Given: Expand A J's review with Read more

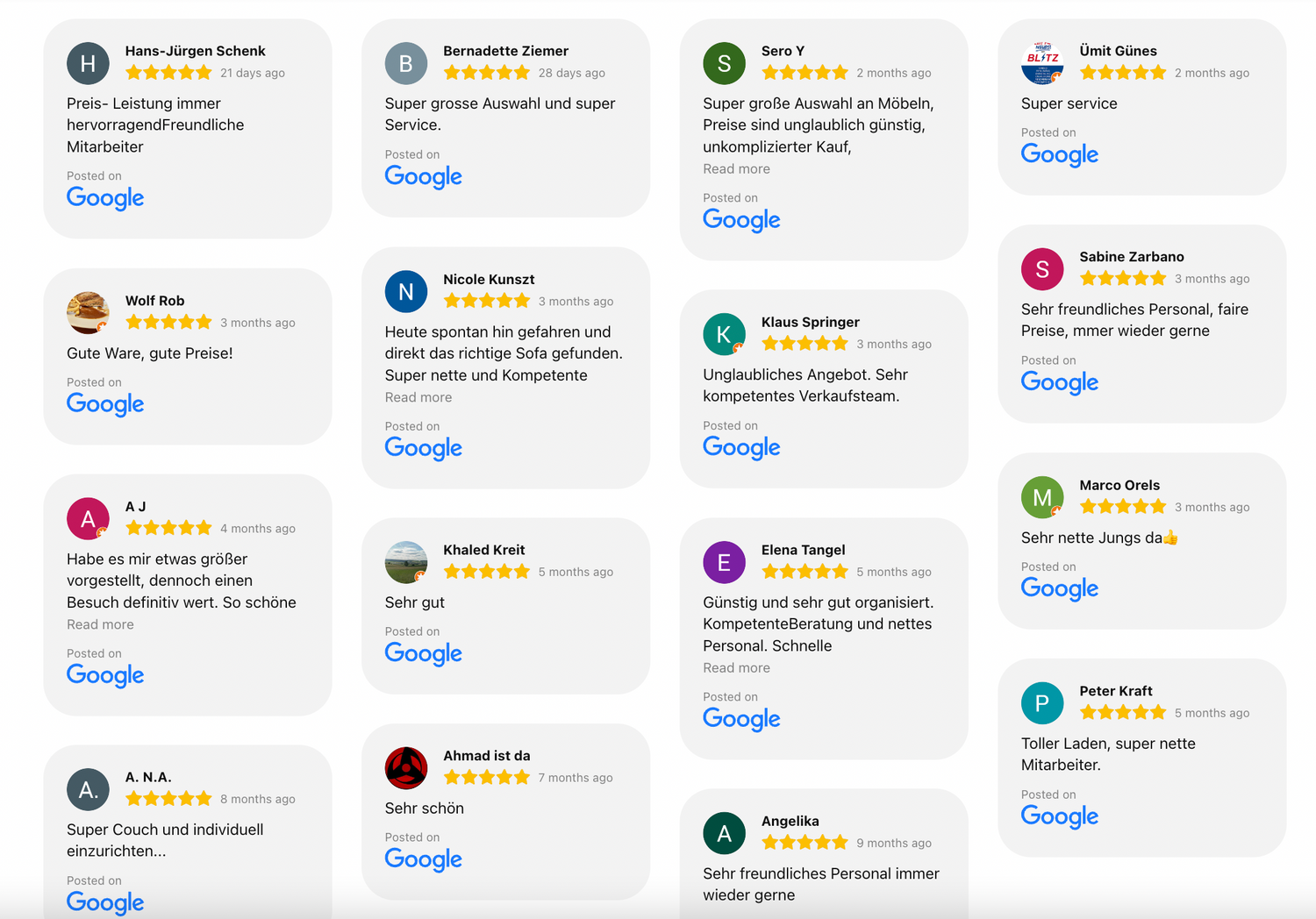Looking at the screenshot, I should pyautogui.click(x=100, y=624).
